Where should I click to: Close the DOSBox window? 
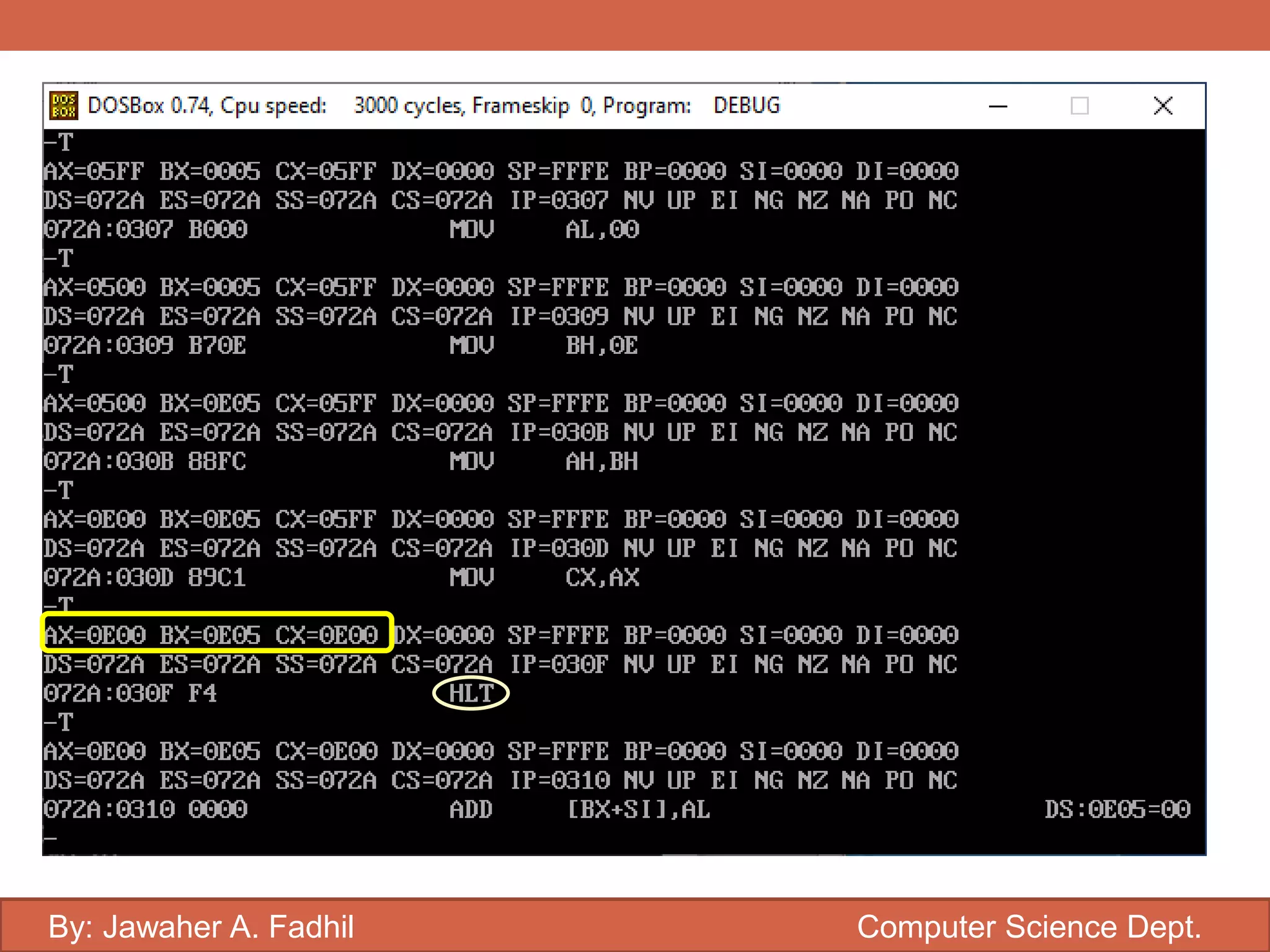click(x=1163, y=107)
